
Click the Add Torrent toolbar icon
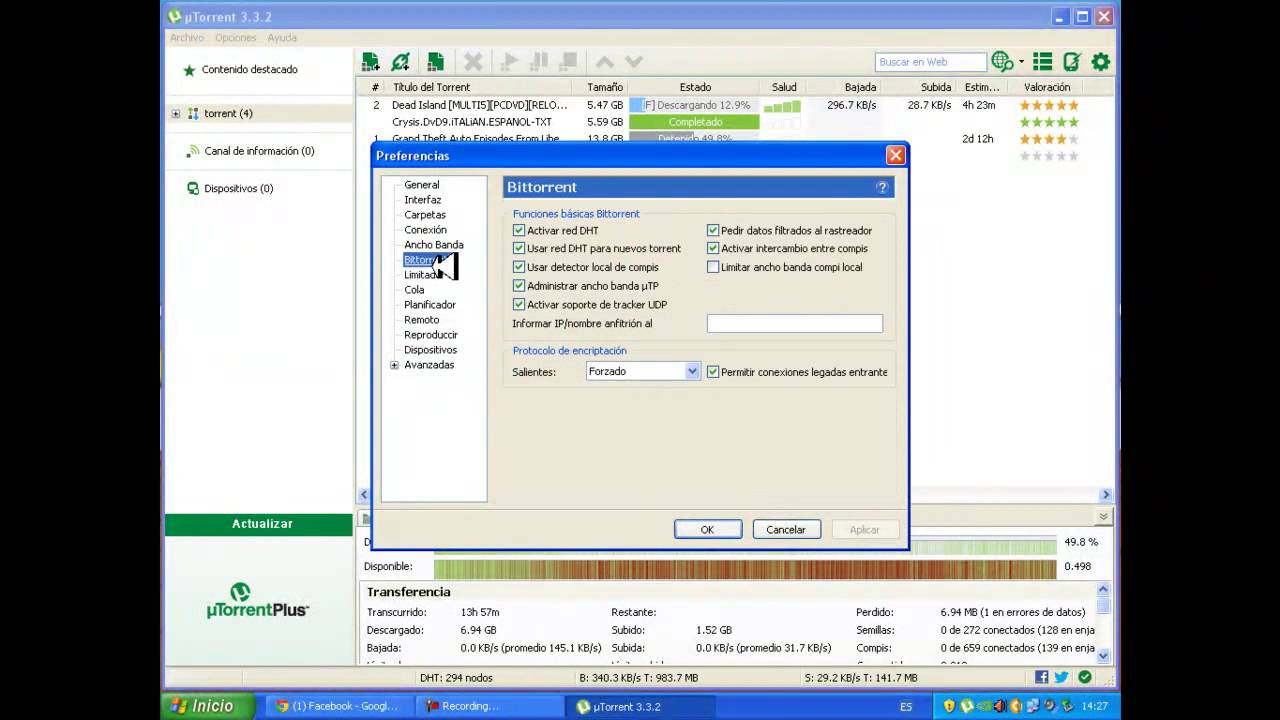(371, 62)
